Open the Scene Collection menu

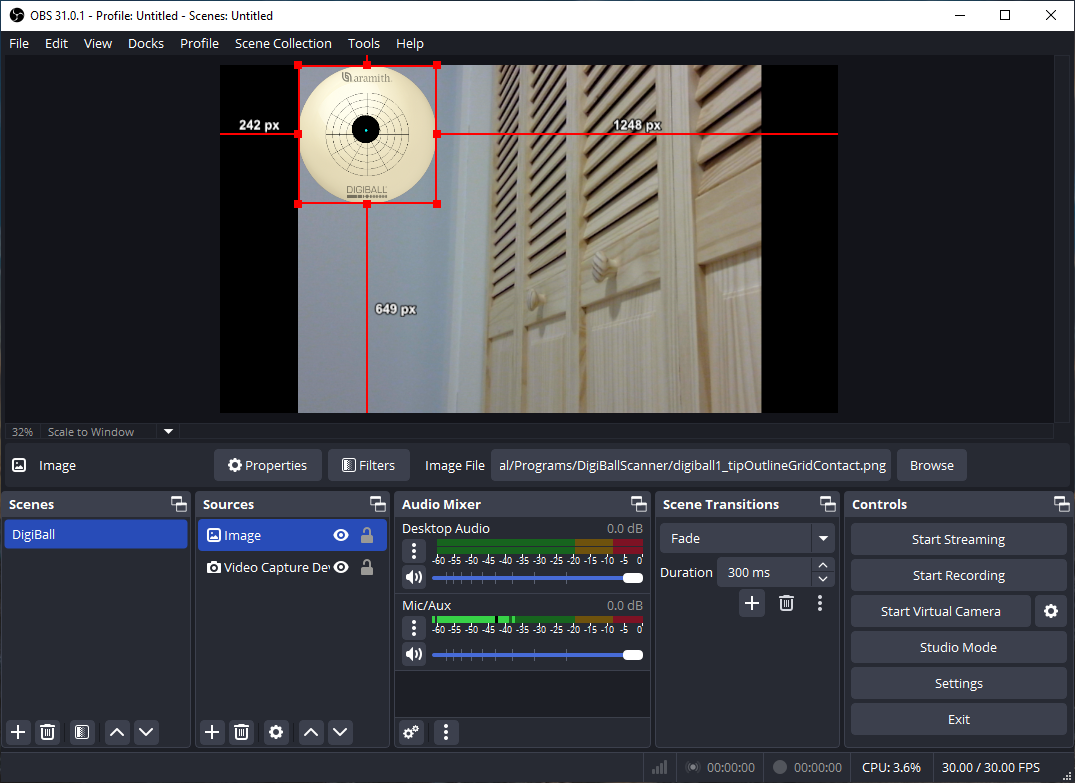[x=283, y=43]
